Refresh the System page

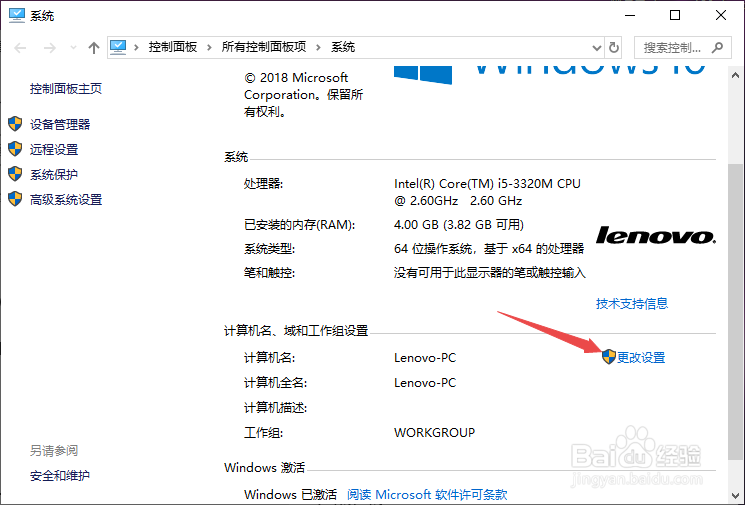pos(614,48)
